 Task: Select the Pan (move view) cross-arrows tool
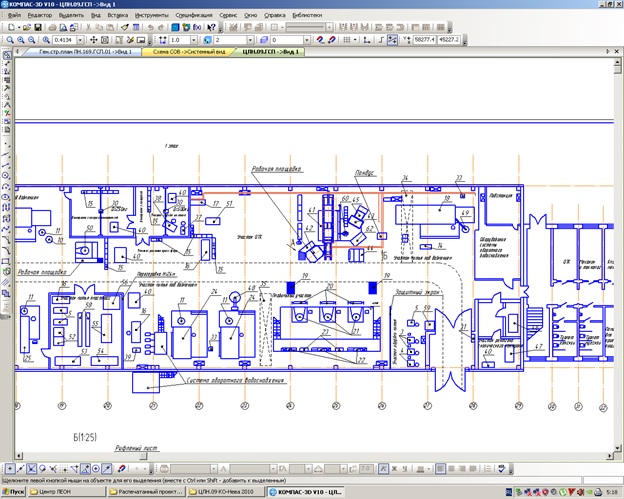pos(94,40)
